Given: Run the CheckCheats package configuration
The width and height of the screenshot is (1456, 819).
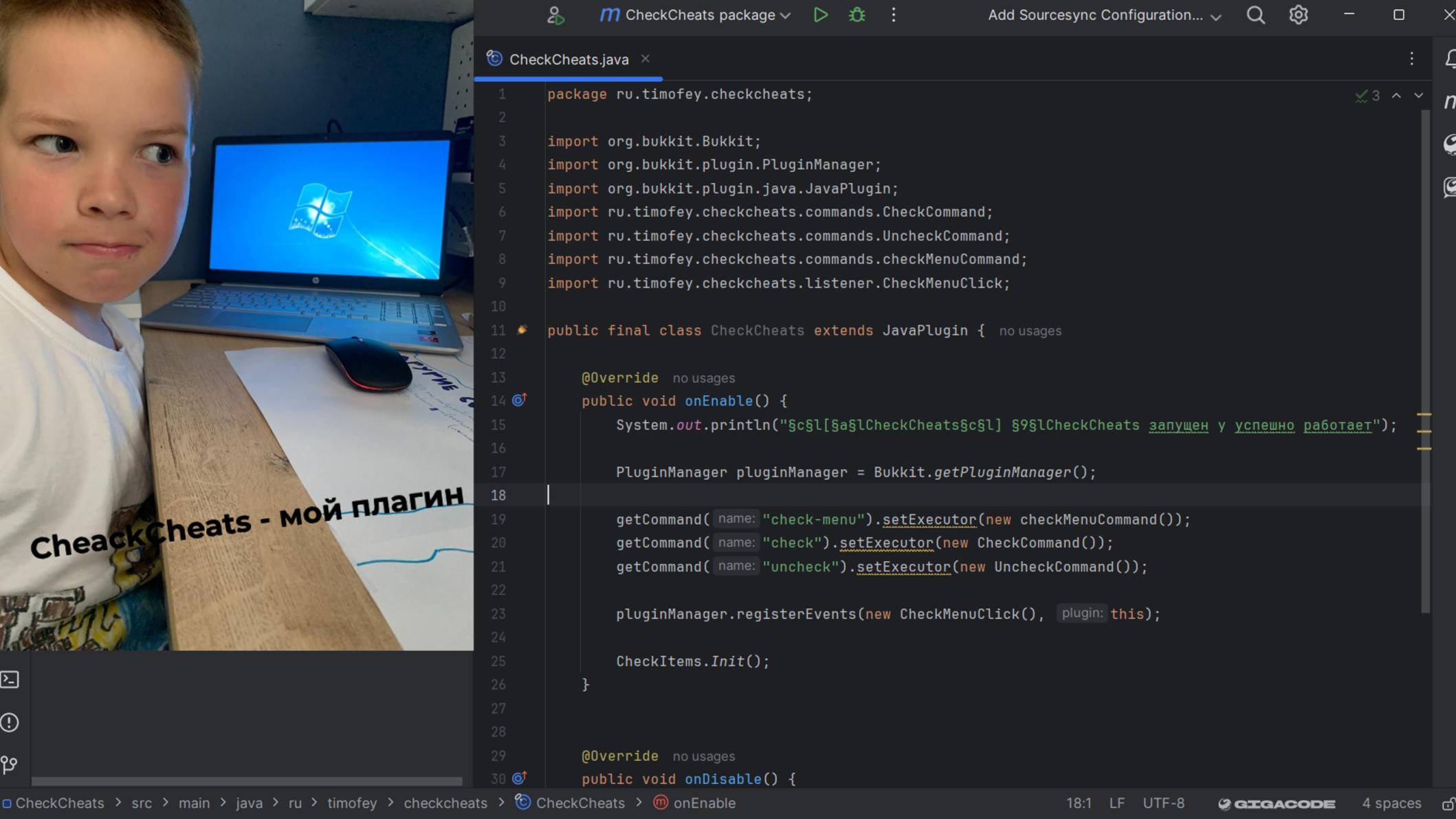Looking at the screenshot, I should click(820, 15).
